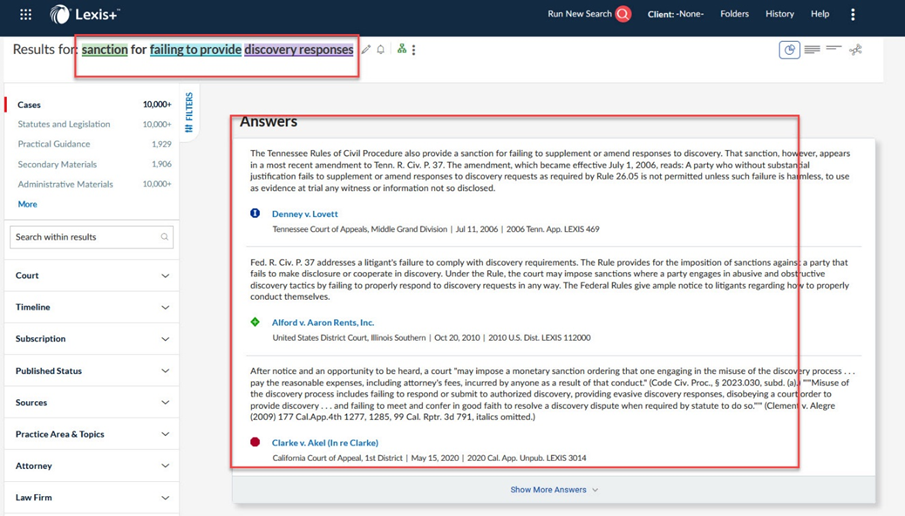
Task: Create an alert with the bell icon
Action: click(x=381, y=50)
